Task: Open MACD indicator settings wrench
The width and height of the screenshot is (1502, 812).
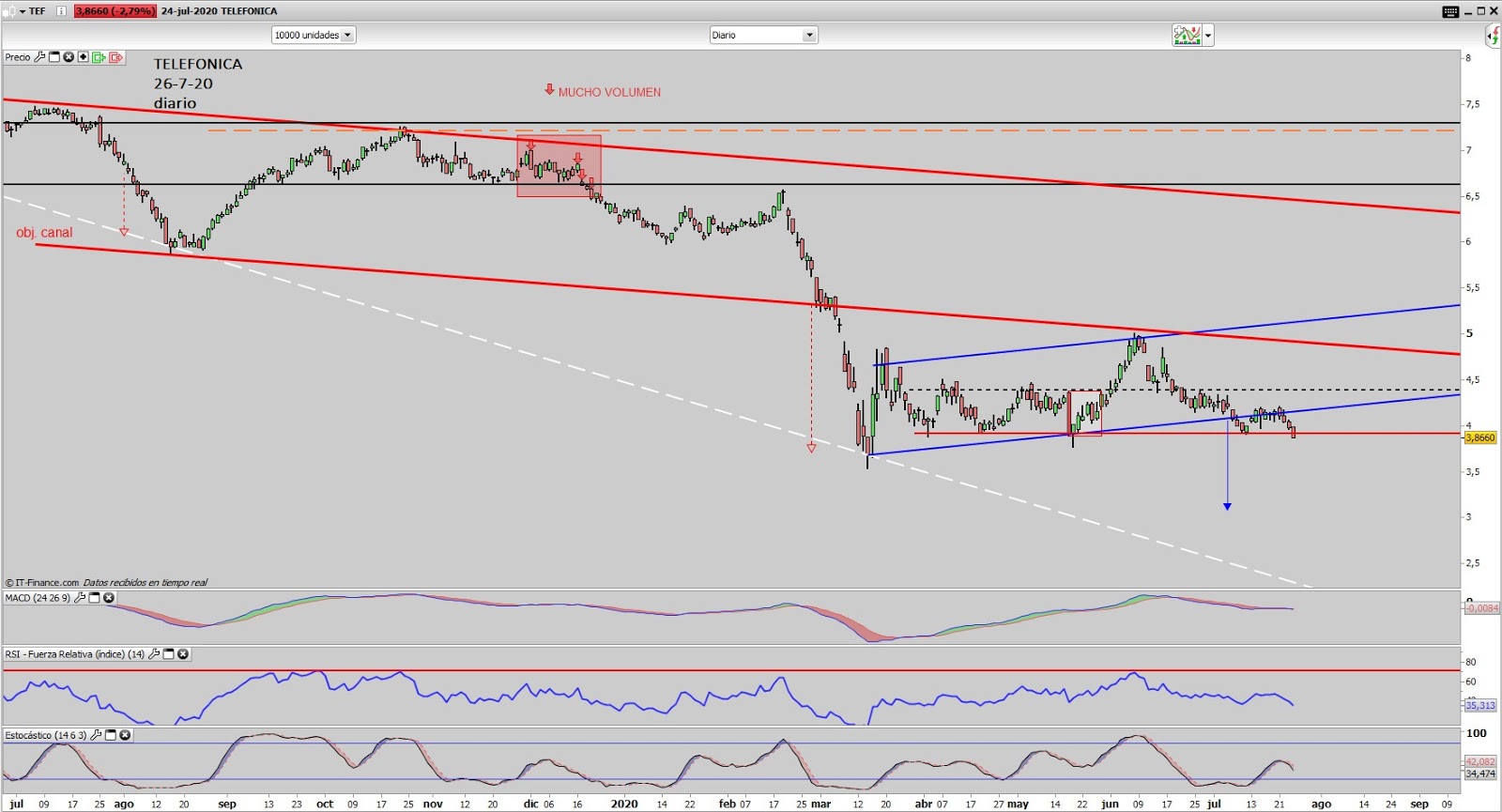Action: coord(80,597)
